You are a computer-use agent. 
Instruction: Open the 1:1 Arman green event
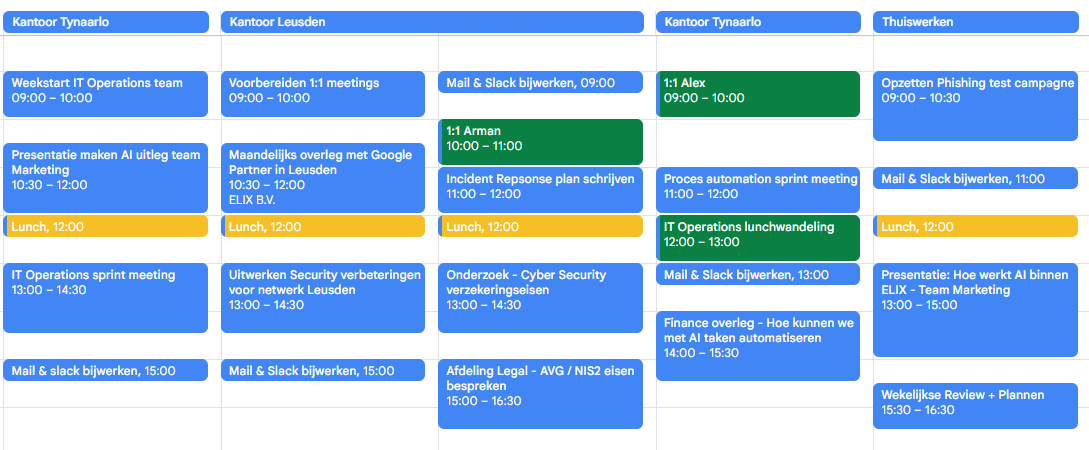(540, 142)
